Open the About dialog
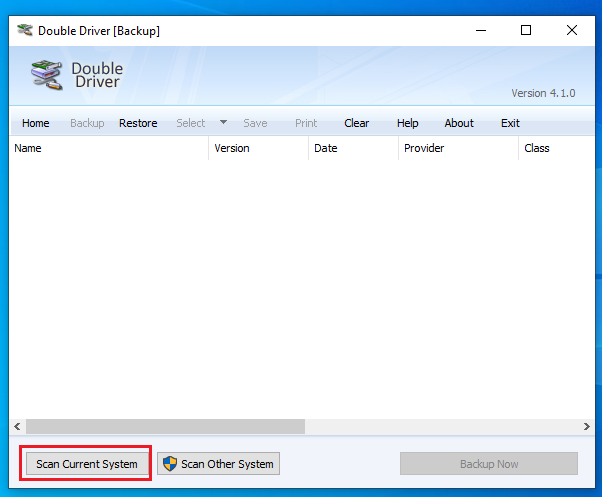The image size is (602, 497). click(x=459, y=123)
